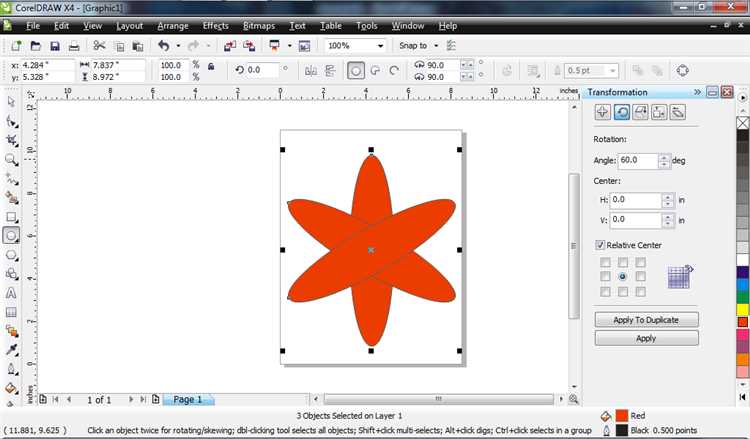Image resolution: width=750 pixels, height=439 pixels.
Task: Collapse the Transformation docker with double chevron
Action: 697,92
